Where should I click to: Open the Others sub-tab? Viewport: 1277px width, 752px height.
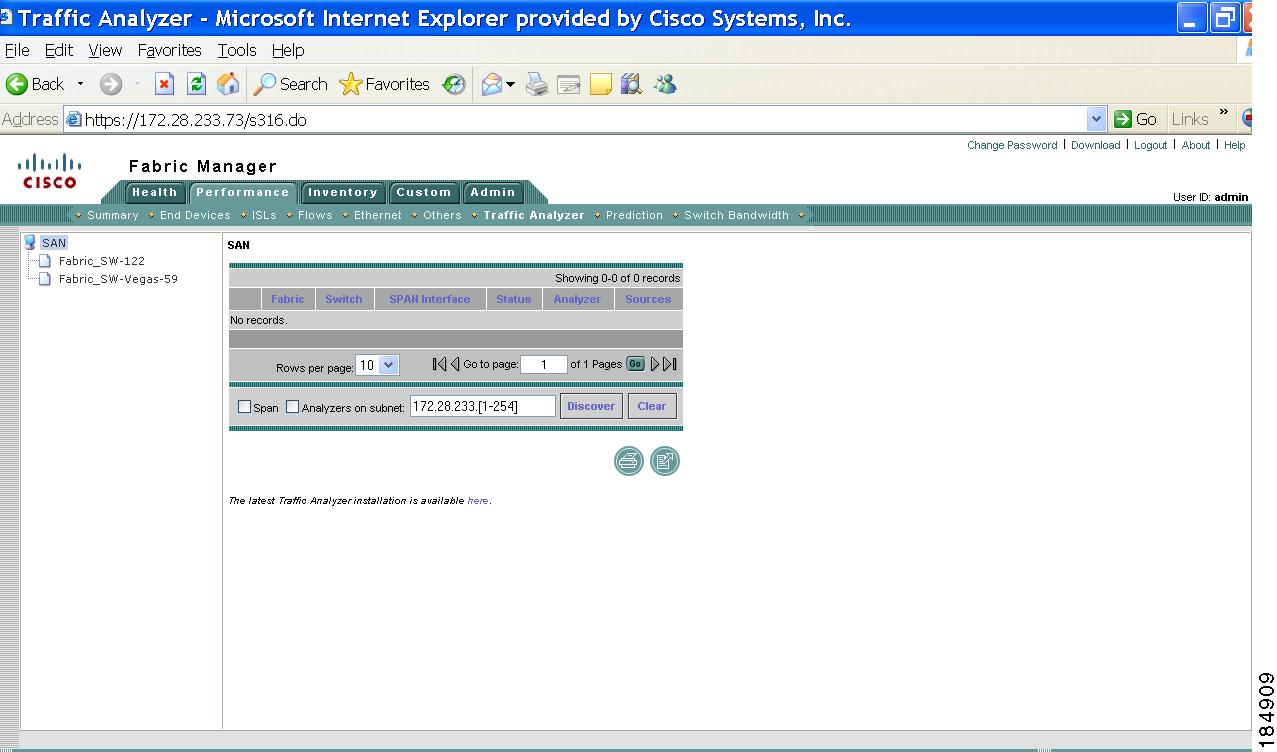click(442, 215)
